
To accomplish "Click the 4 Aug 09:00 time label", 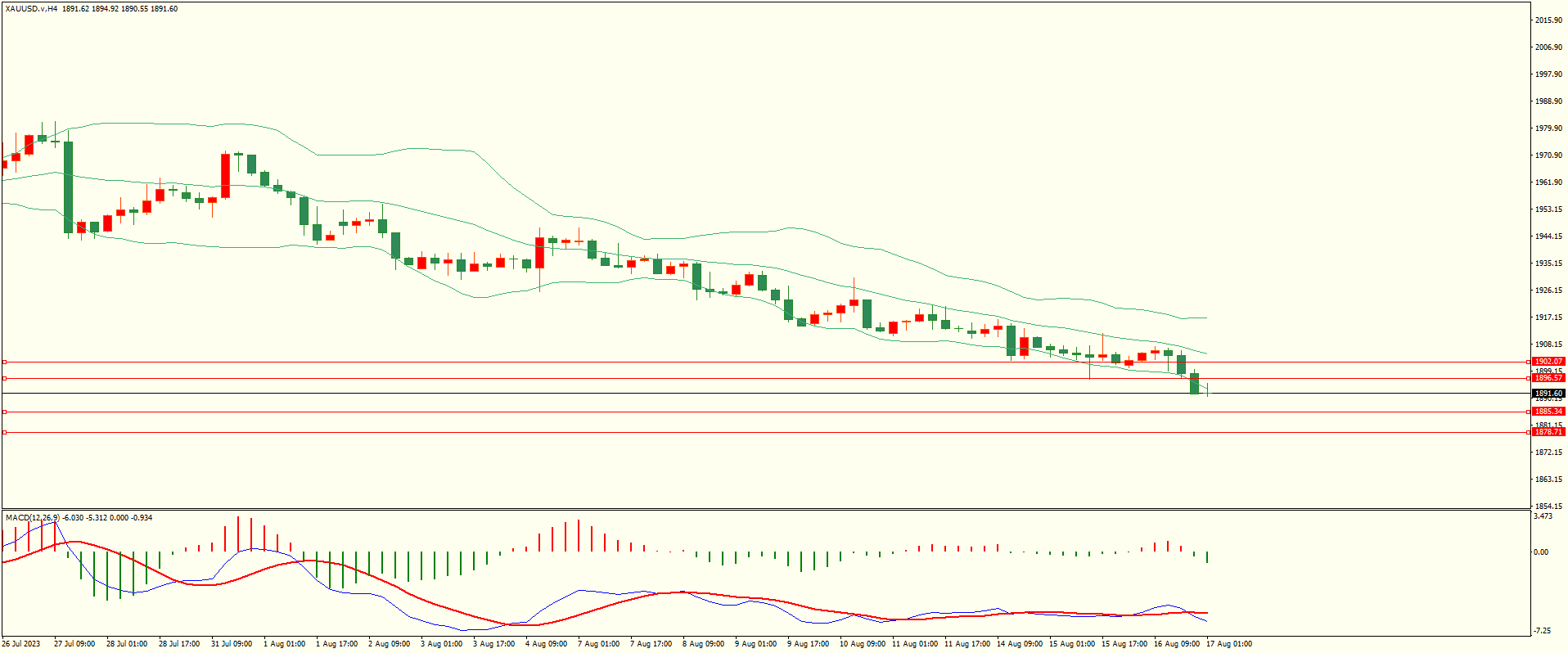I will pos(546,644).
